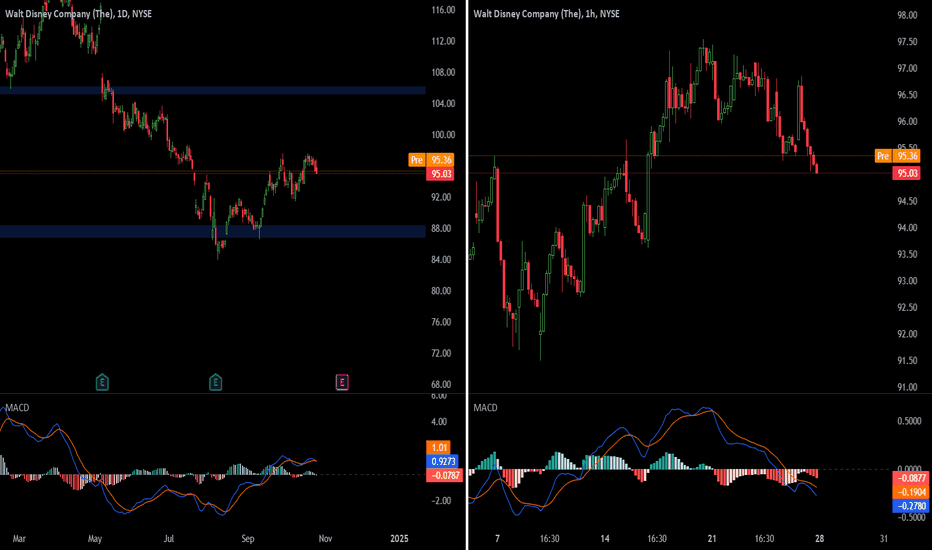Click the green earnings E marker near August

click(216, 382)
